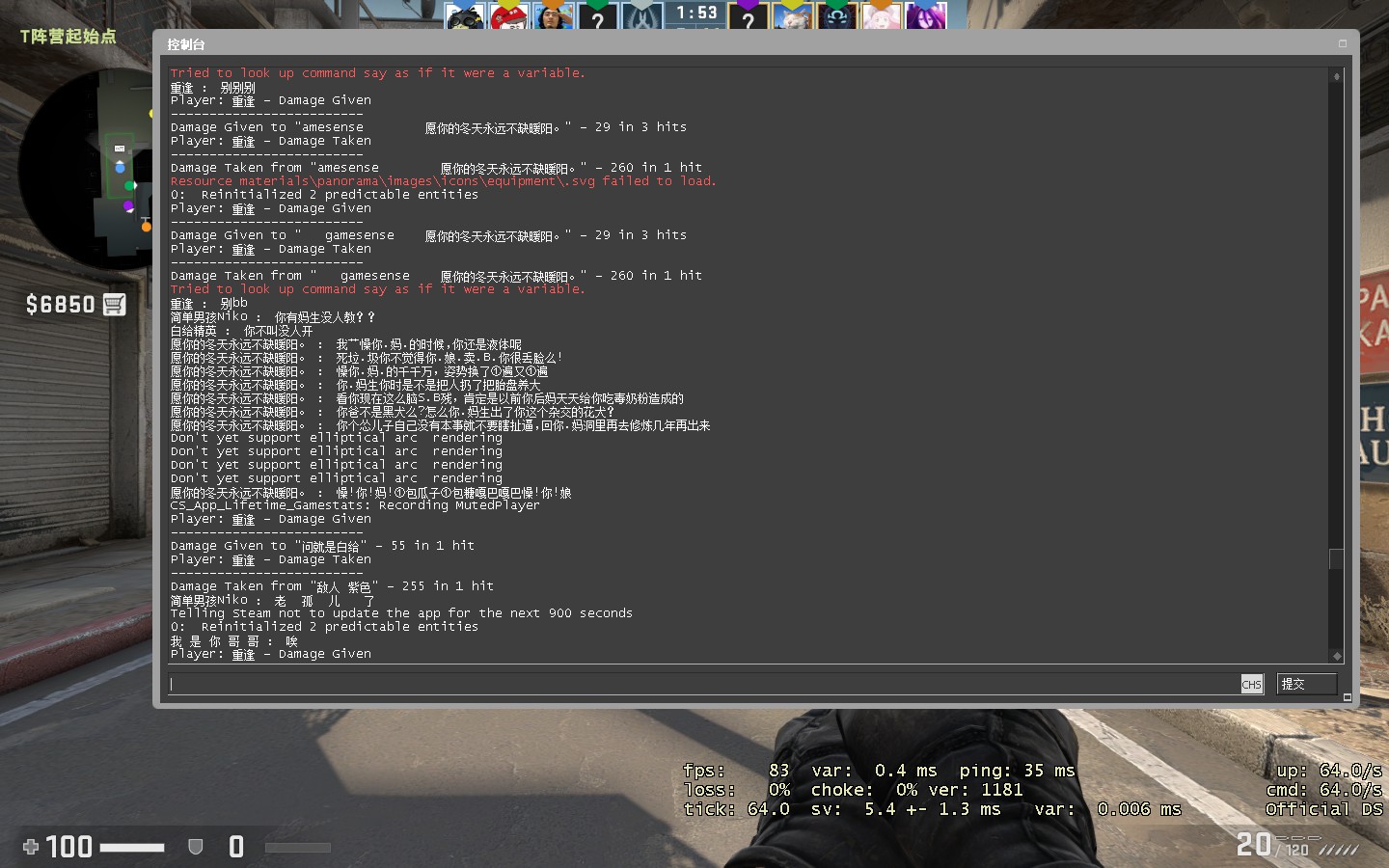Image resolution: width=1389 pixels, height=868 pixels.
Task: Click the saluting man player avatar
Action: click(554, 15)
